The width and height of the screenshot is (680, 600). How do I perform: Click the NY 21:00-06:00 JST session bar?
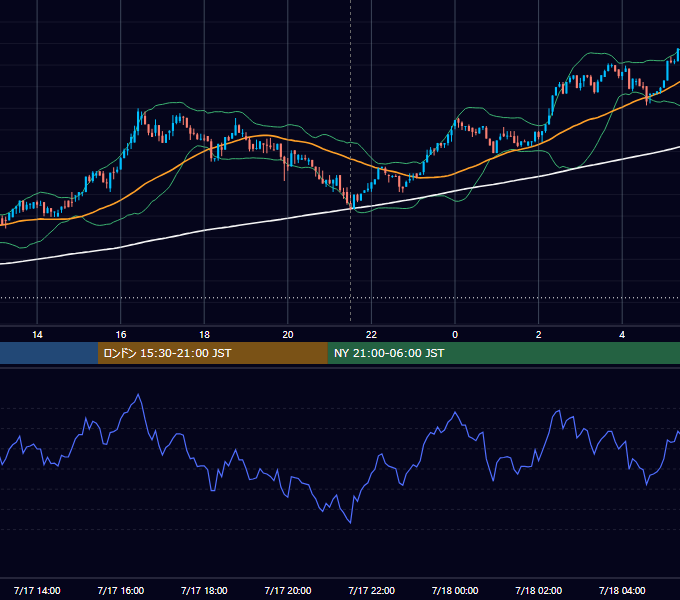[x=503, y=353]
